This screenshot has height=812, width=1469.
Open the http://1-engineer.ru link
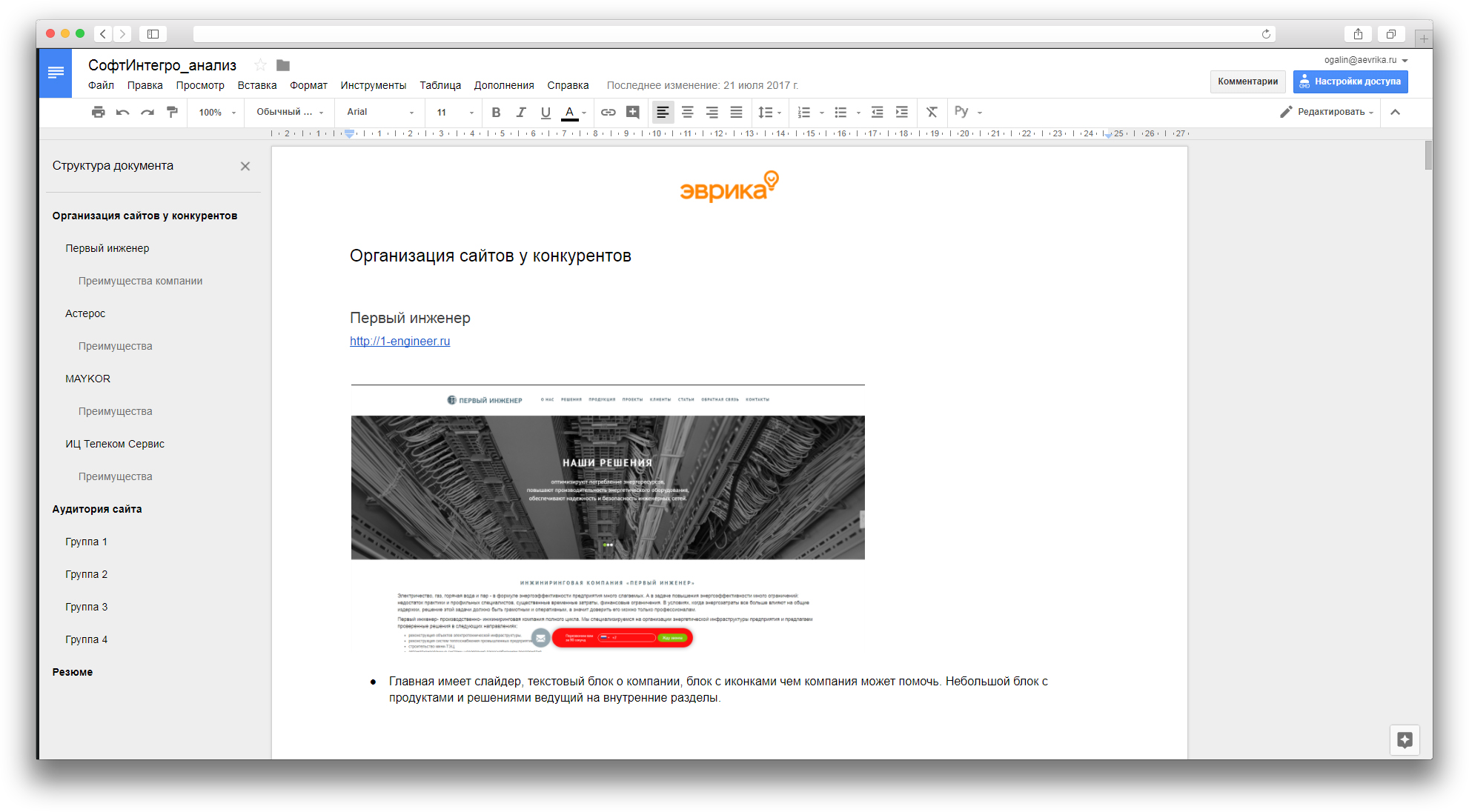pyautogui.click(x=400, y=341)
